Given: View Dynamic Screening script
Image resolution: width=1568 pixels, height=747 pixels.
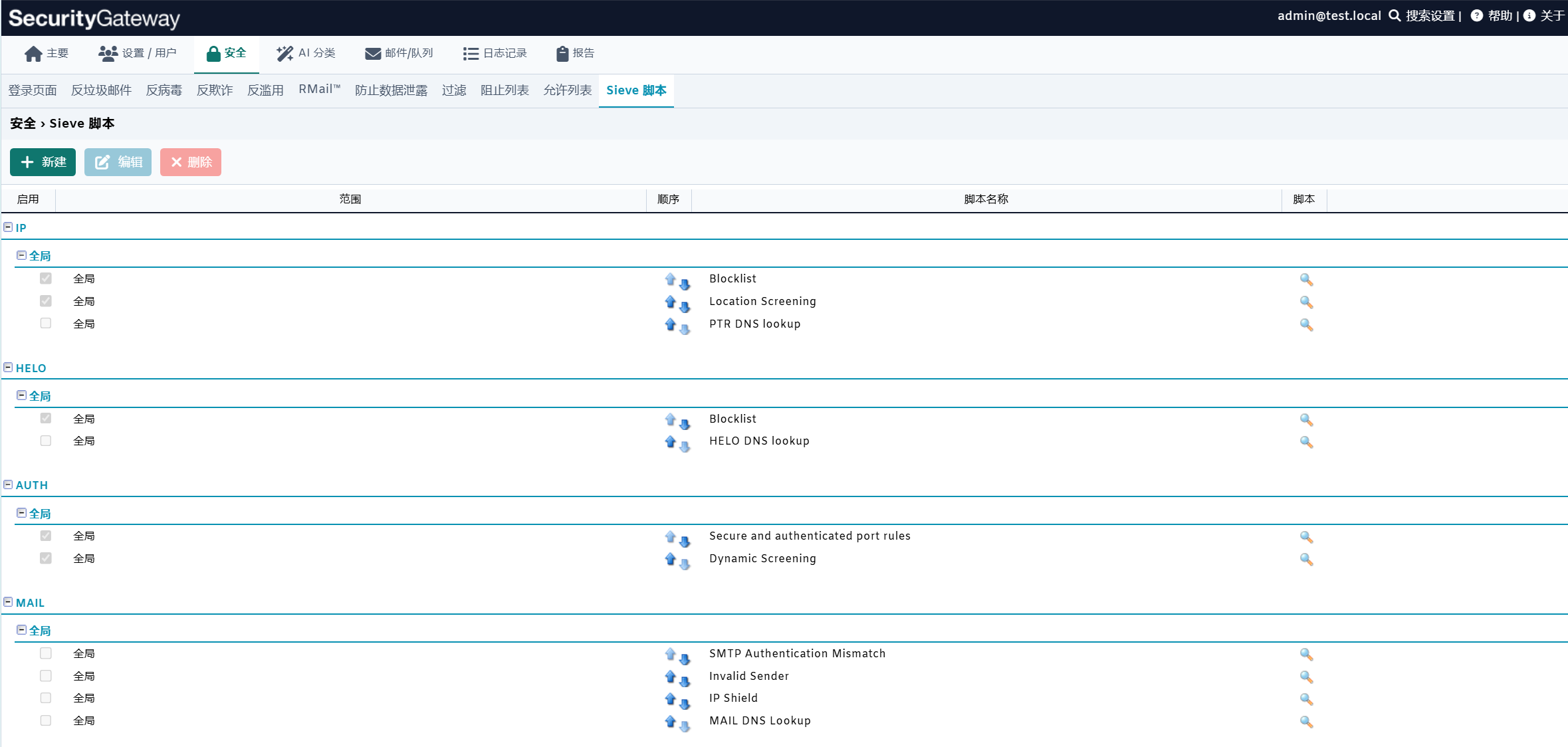Looking at the screenshot, I should point(1306,559).
